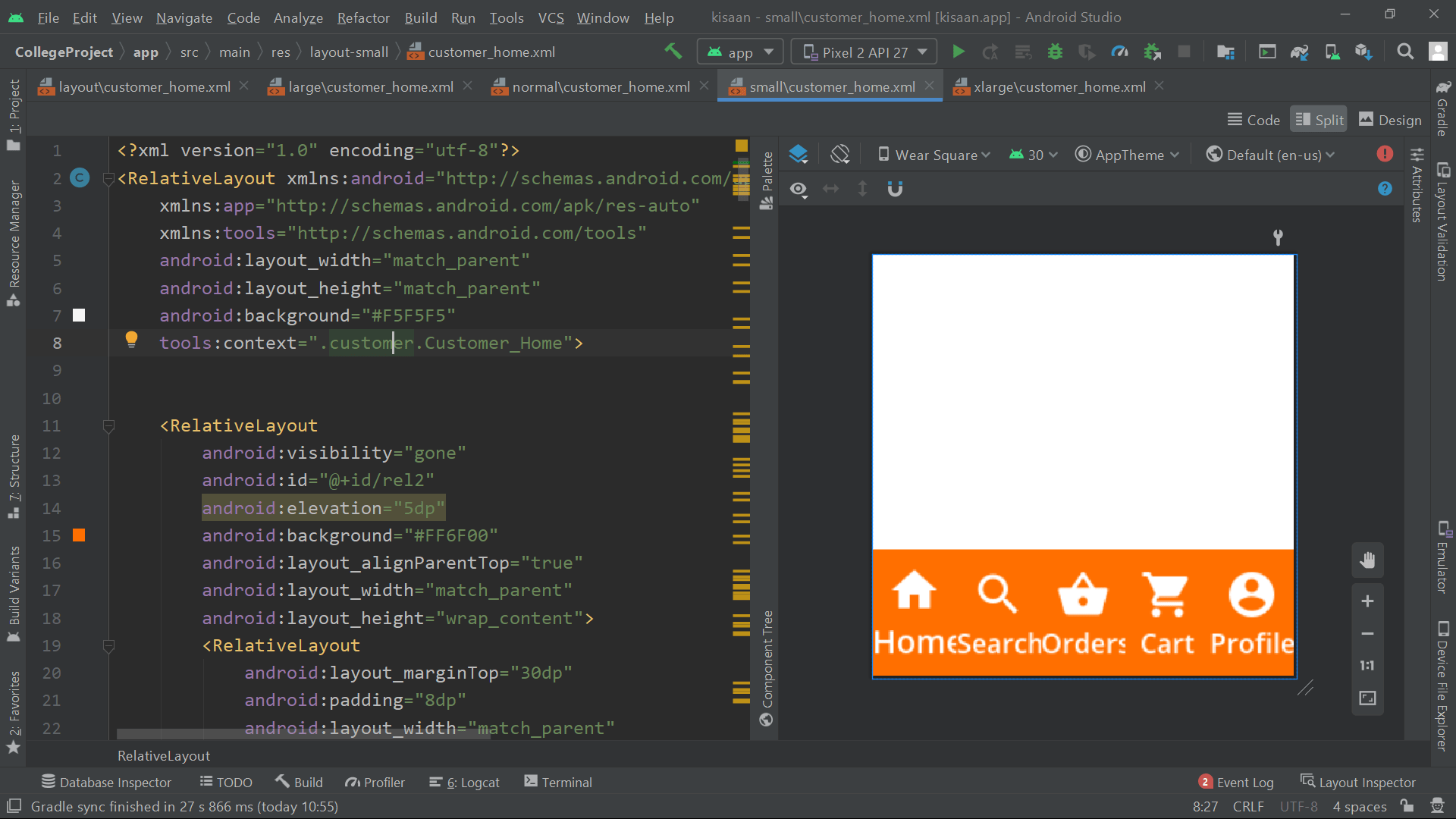Image resolution: width=1456 pixels, height=819 pixels.
Task: Run the app configuration
Action: click(958, 51)
